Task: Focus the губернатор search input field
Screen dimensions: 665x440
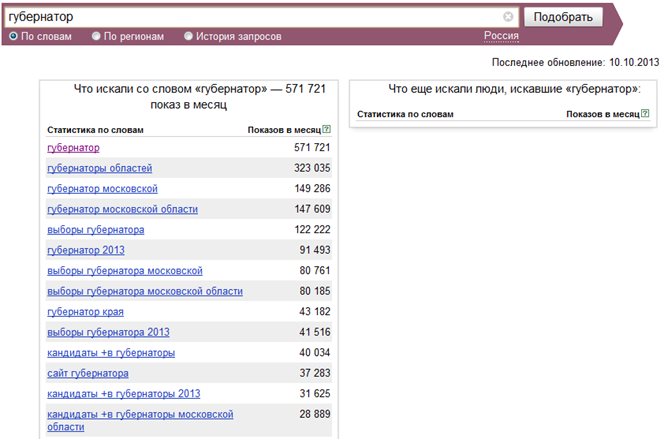Action: pyautogui.click(x=254, y=17)
